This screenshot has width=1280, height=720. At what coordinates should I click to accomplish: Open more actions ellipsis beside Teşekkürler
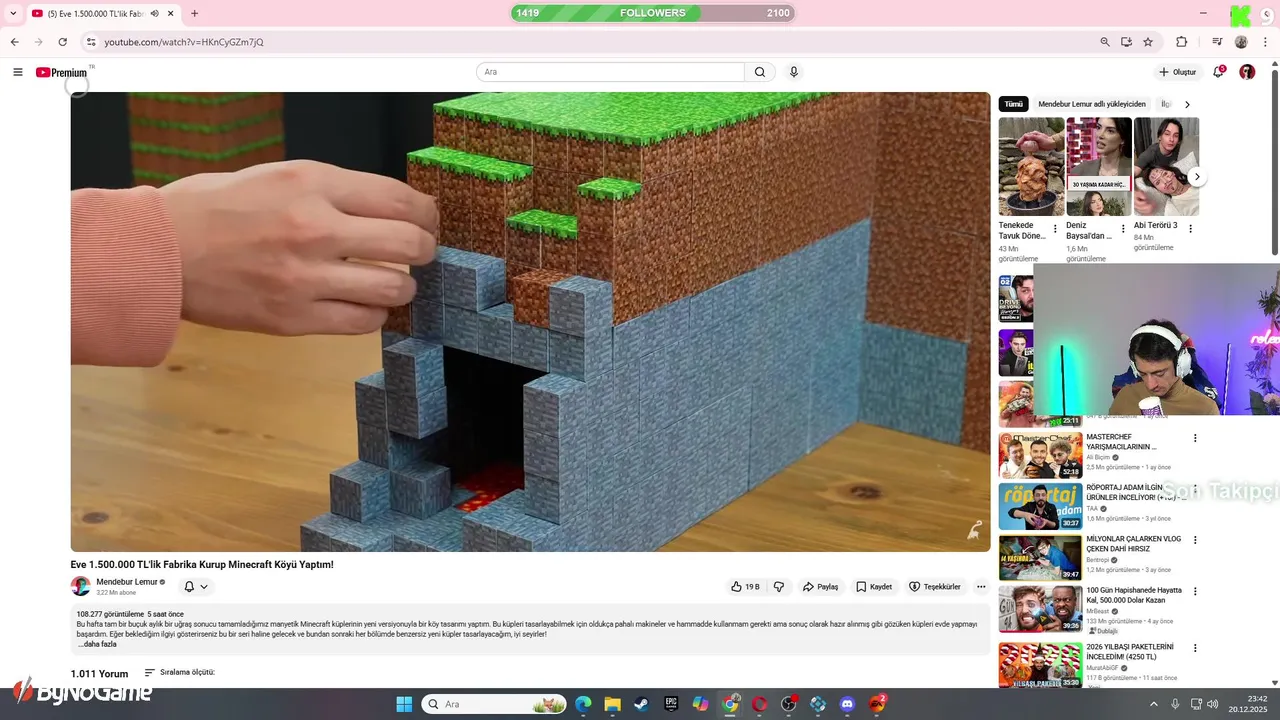[x=981, y=587]
